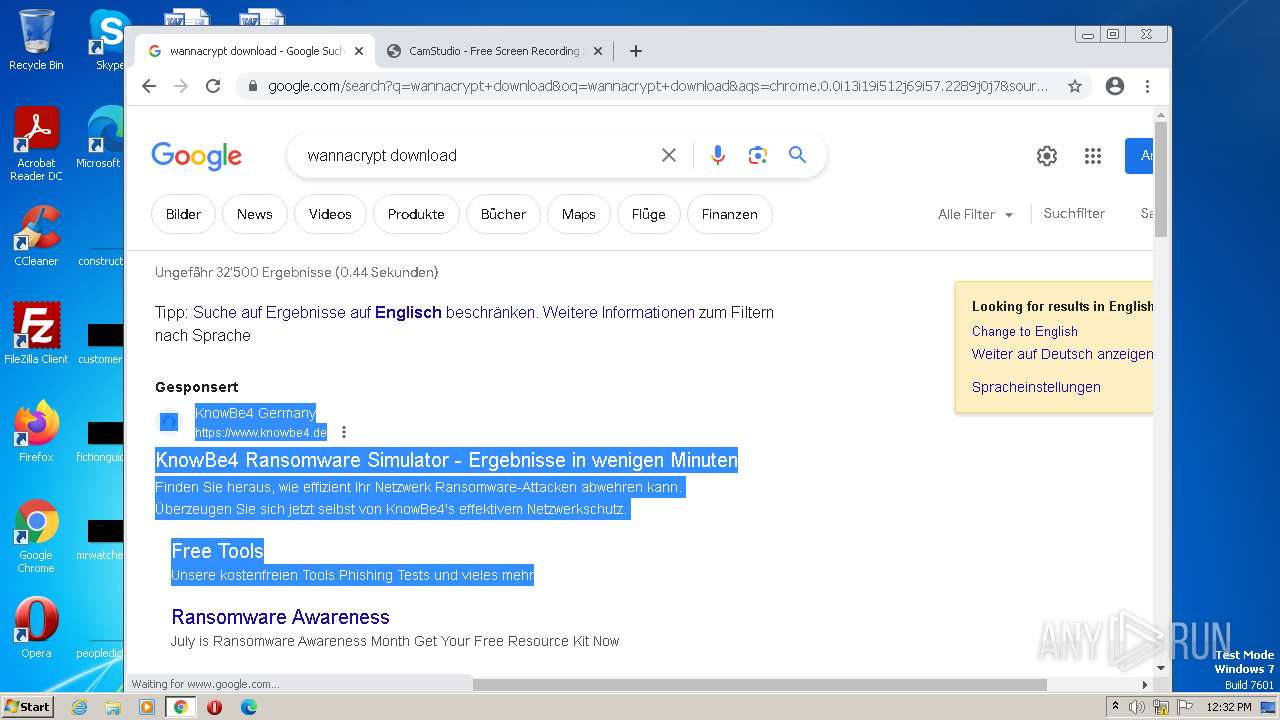Filter results by Bilder
This screenshot has height=720, width=1280.
[183, 214]
